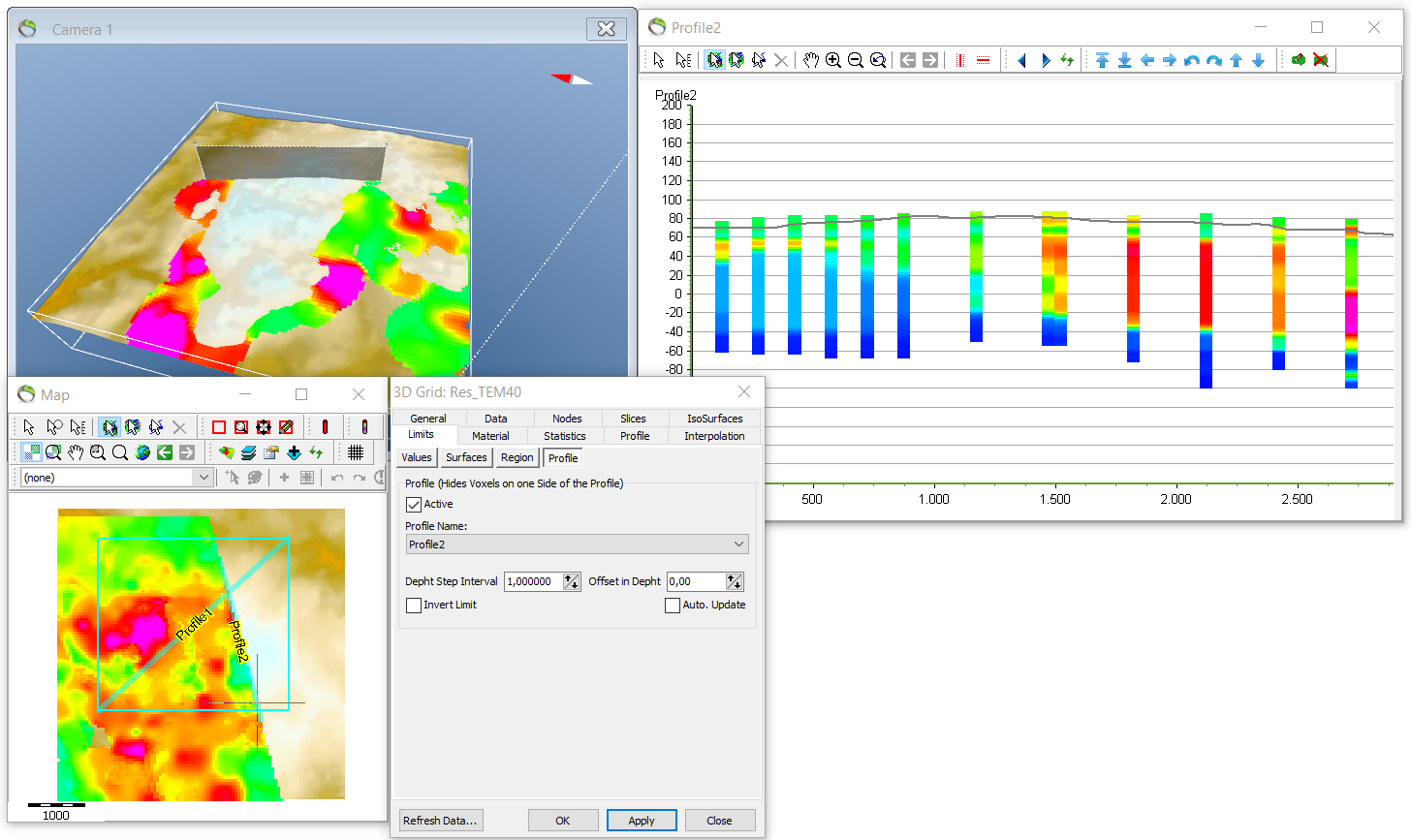Click the green back arrow in Map toolbar
This screenshot has width=1411, height=840.
165,451
